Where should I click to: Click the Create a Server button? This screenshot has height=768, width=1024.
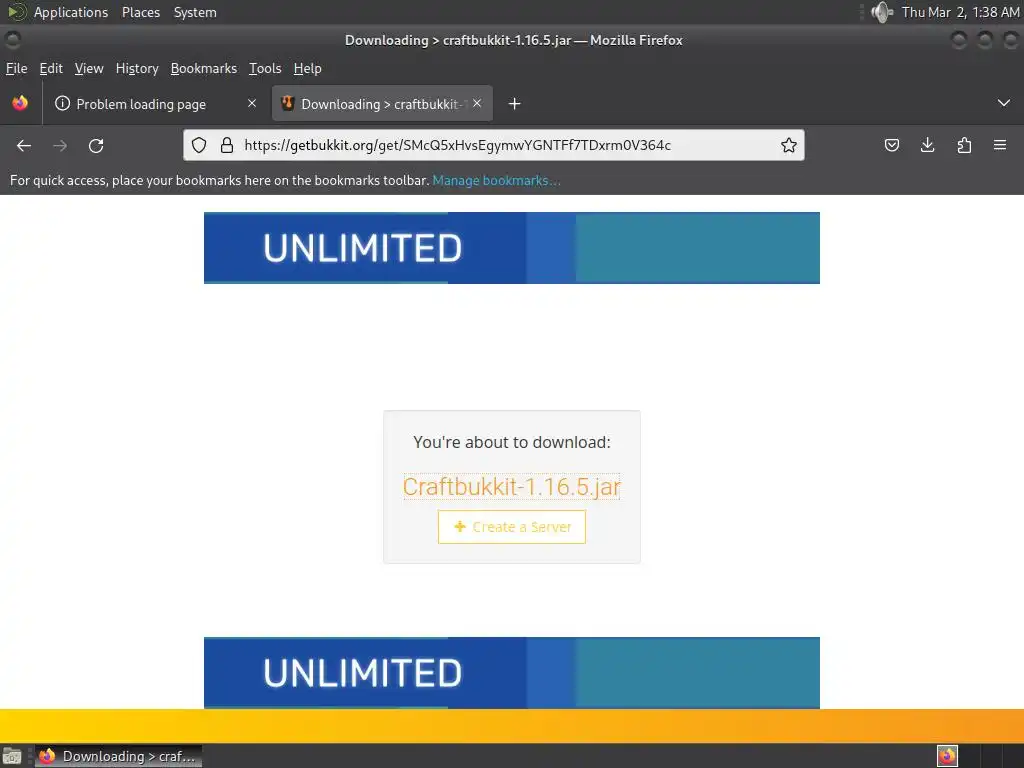tap(511, 527)
